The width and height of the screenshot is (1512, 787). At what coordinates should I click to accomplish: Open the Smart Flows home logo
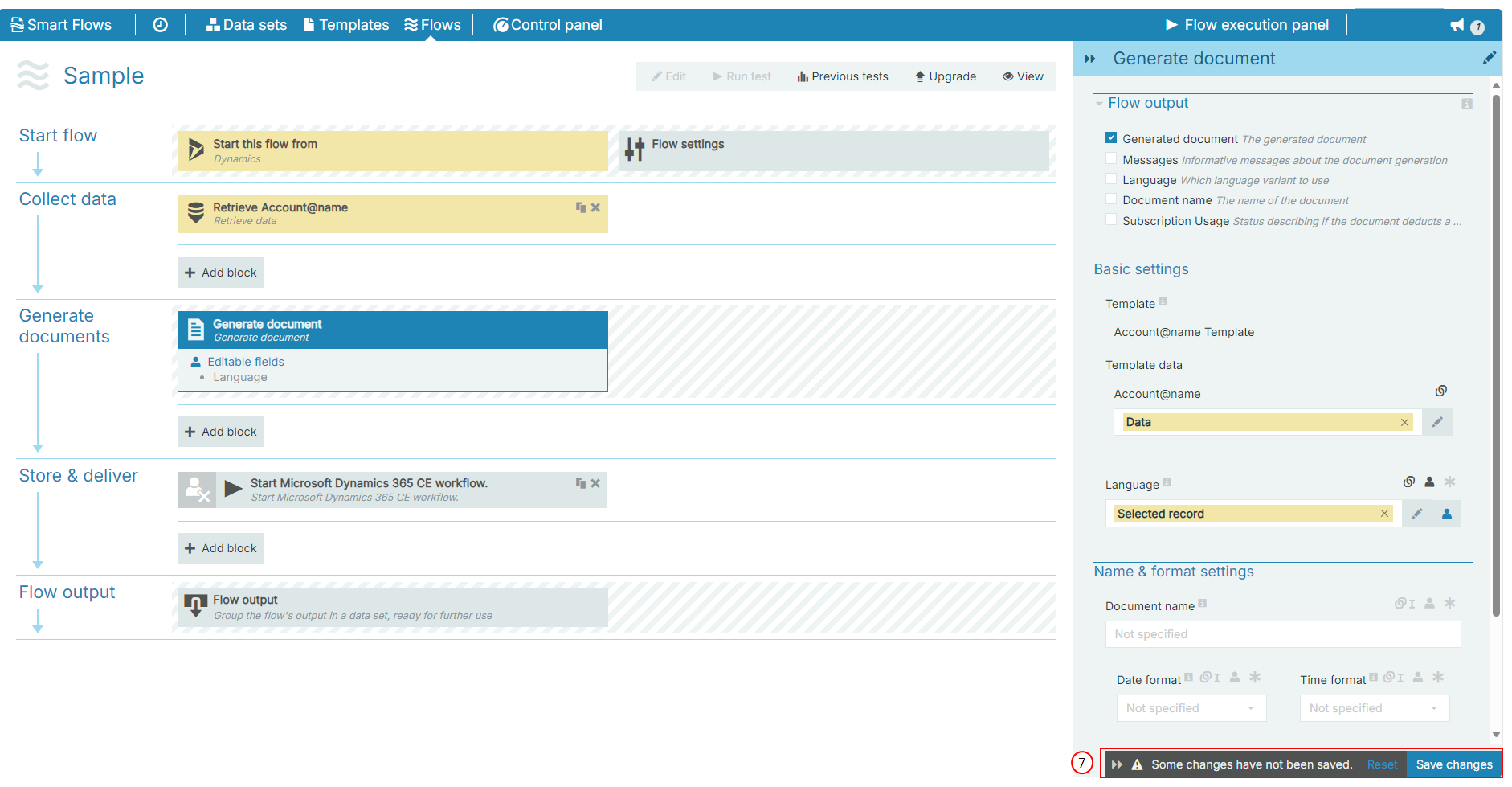point(61,25)
